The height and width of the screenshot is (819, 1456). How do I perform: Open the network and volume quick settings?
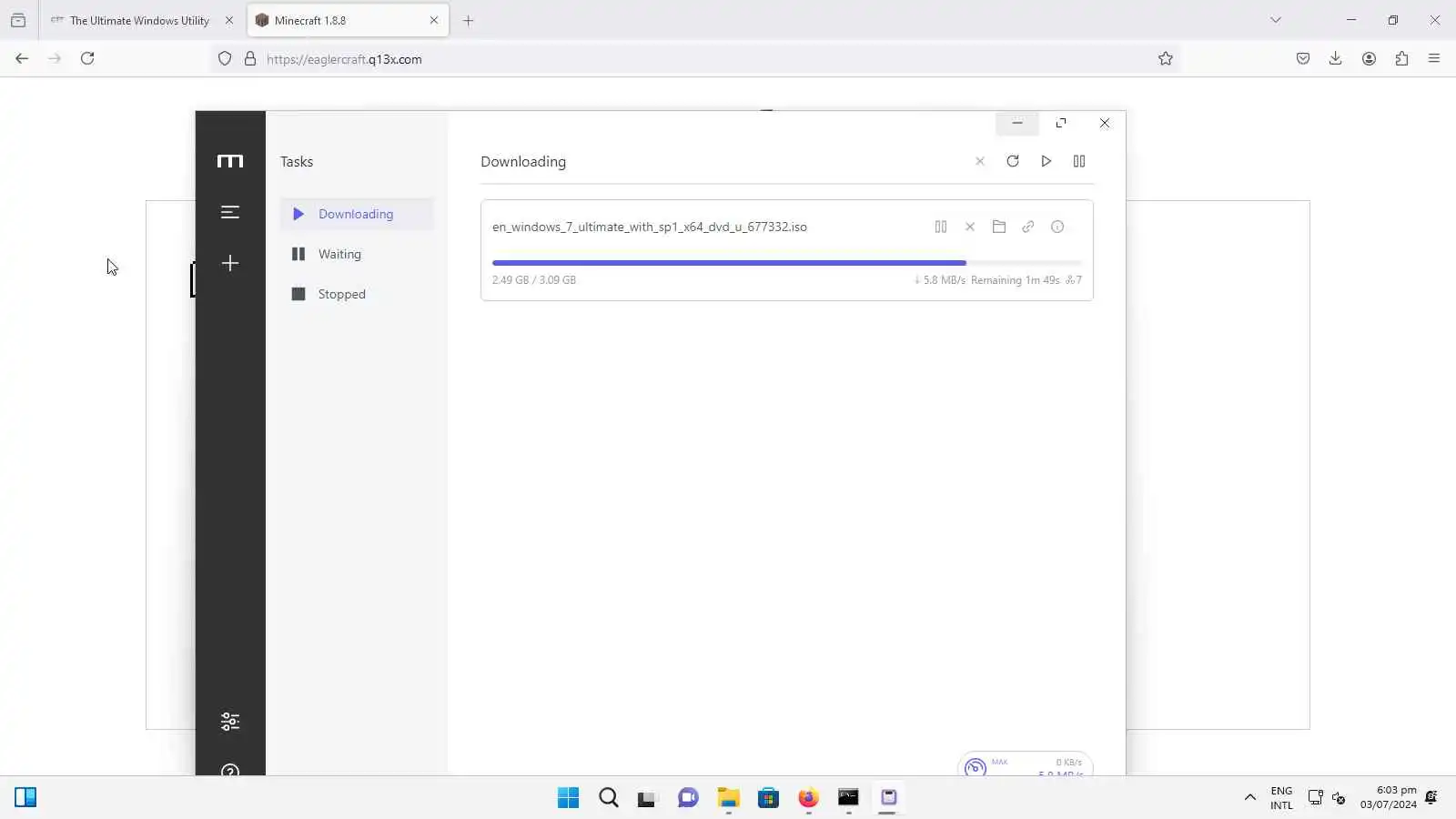coord(1327,798)
